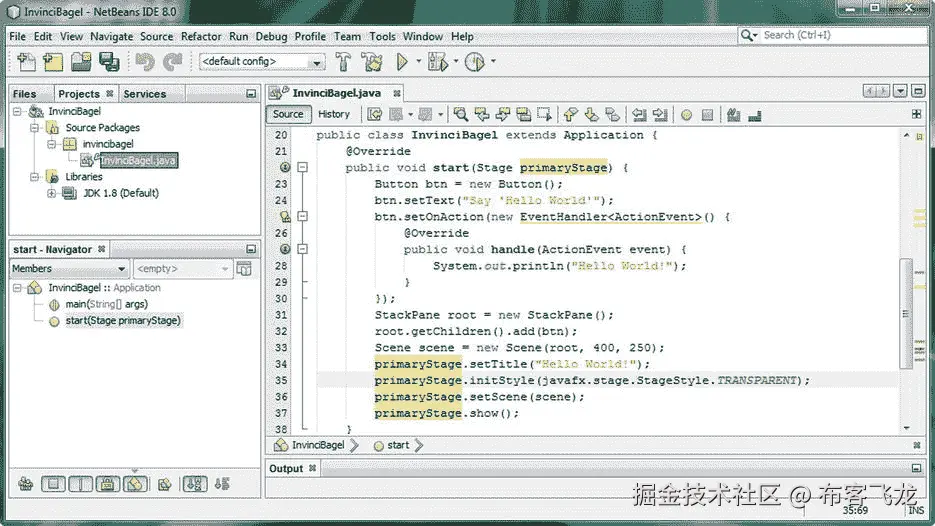This screenshot has height=526, width=935.
Task: Open the File menu
Action: 17,36
